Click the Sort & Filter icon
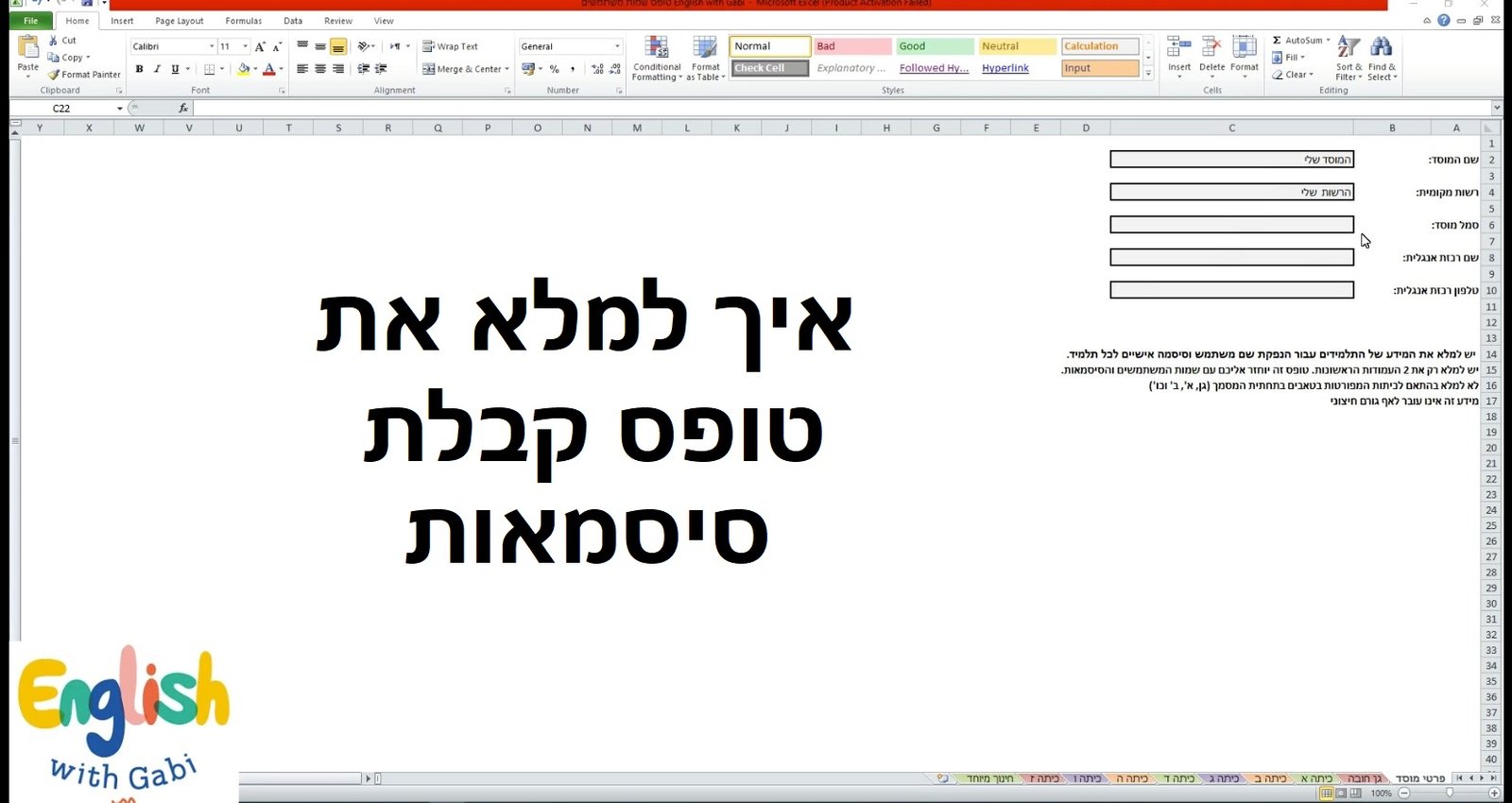Viewport: 1512px width, 803px height. point(1349,47)
